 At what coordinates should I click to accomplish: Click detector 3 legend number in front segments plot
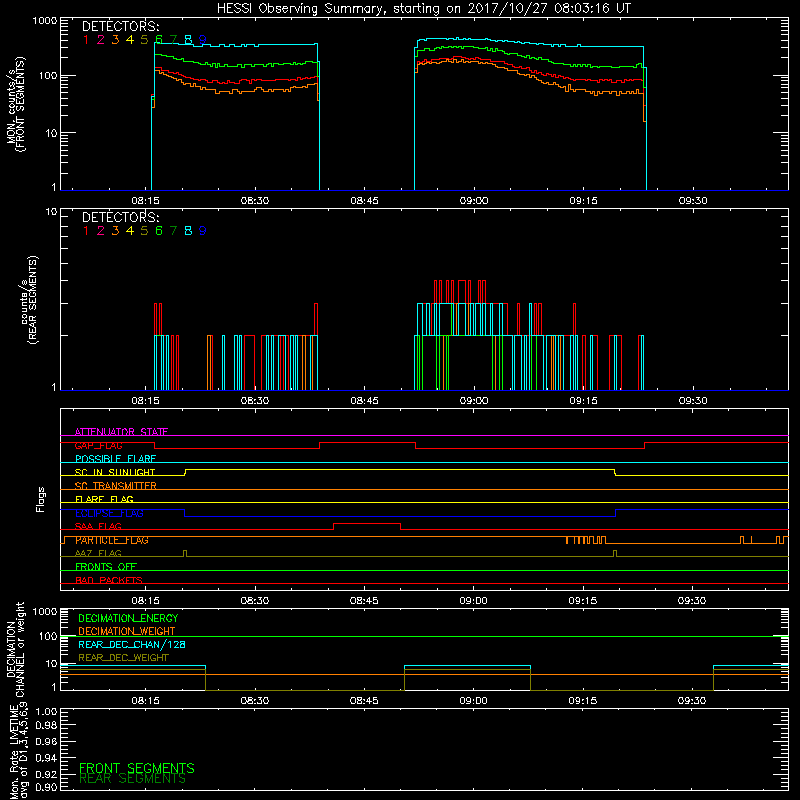pos(115,40)
